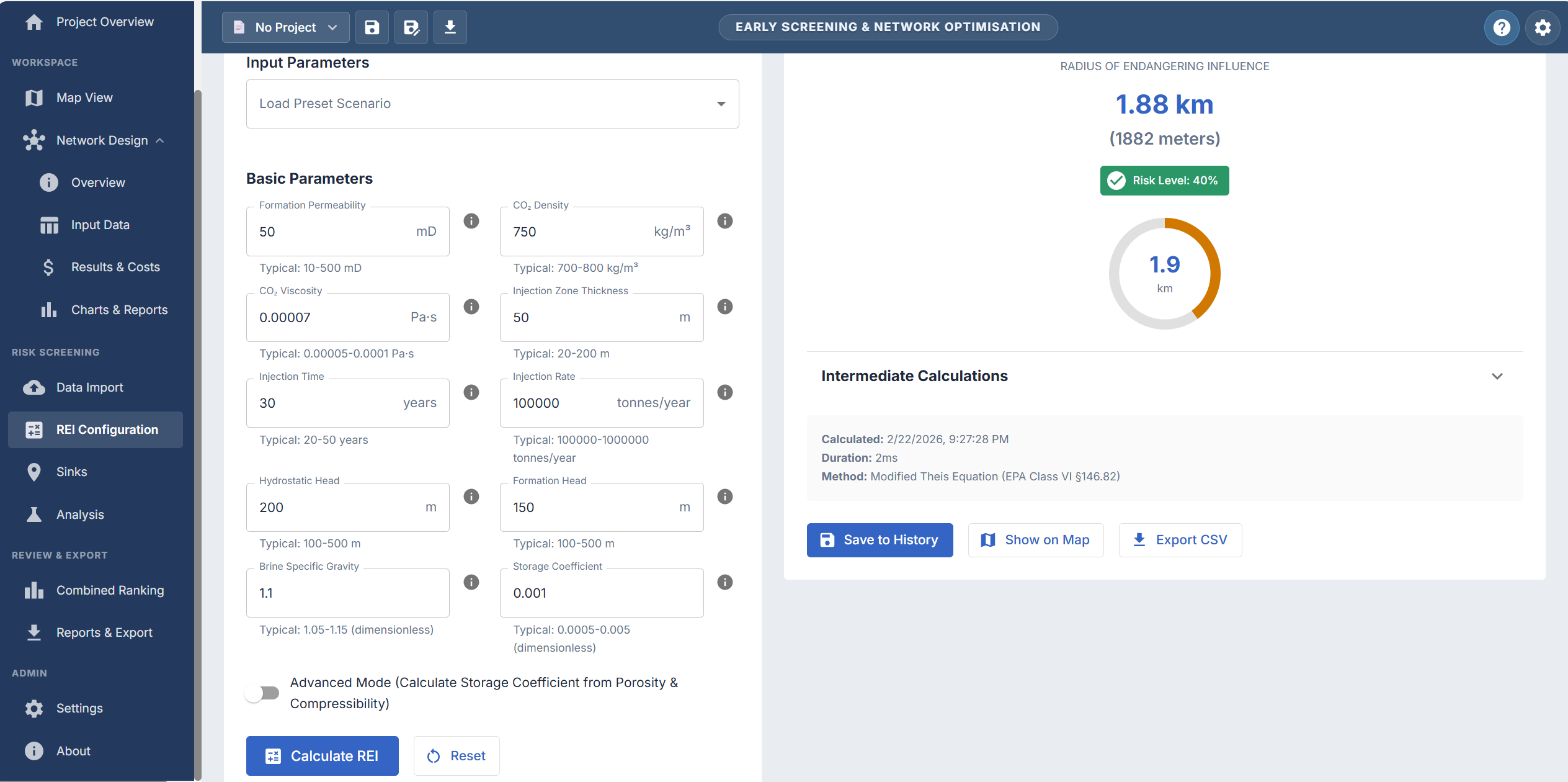
Task: Click the save project icon in toolbar
Action: click(x=372, y=27)
